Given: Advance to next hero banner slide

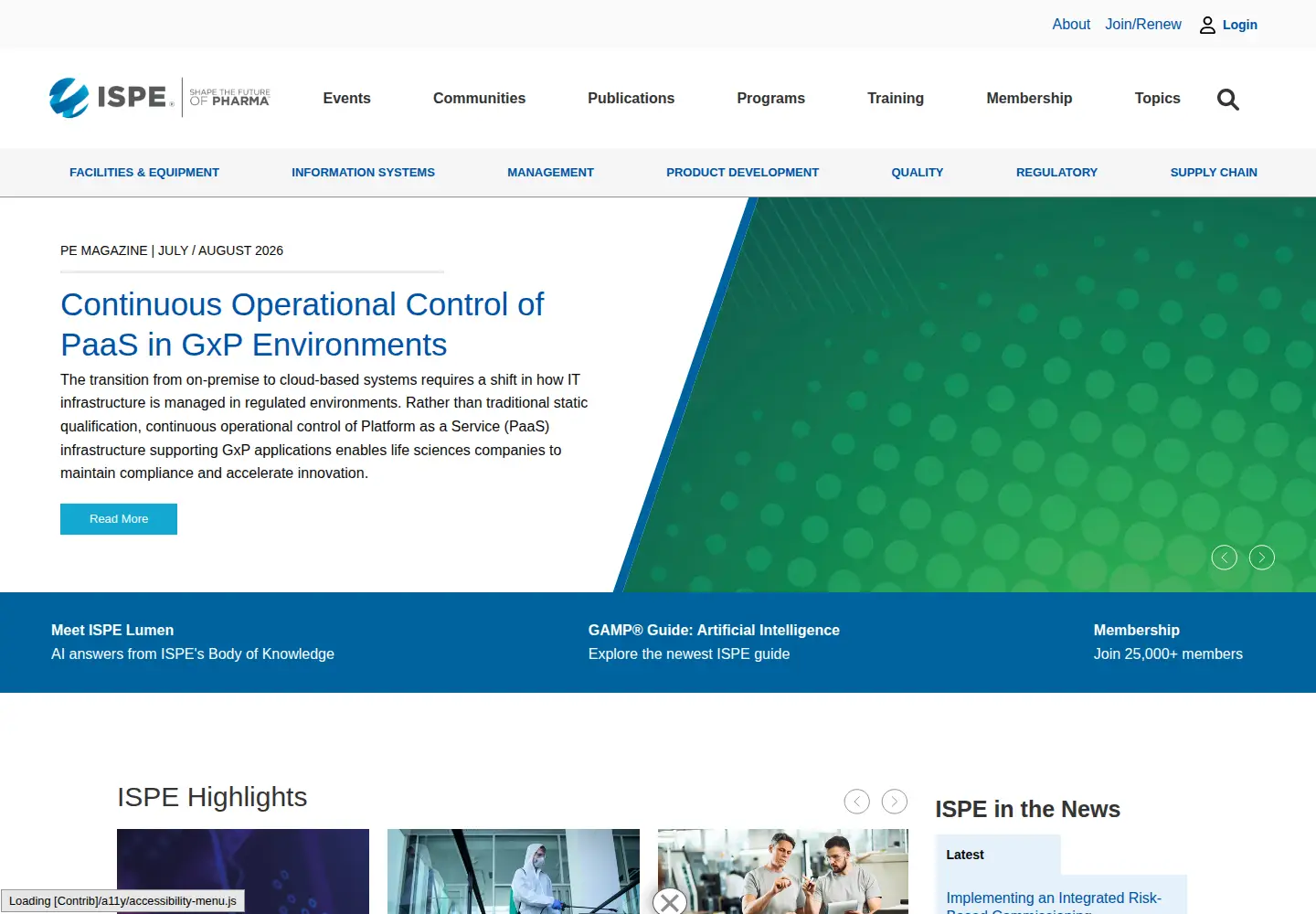Looking at the screenshot, I should (1262, 558).
